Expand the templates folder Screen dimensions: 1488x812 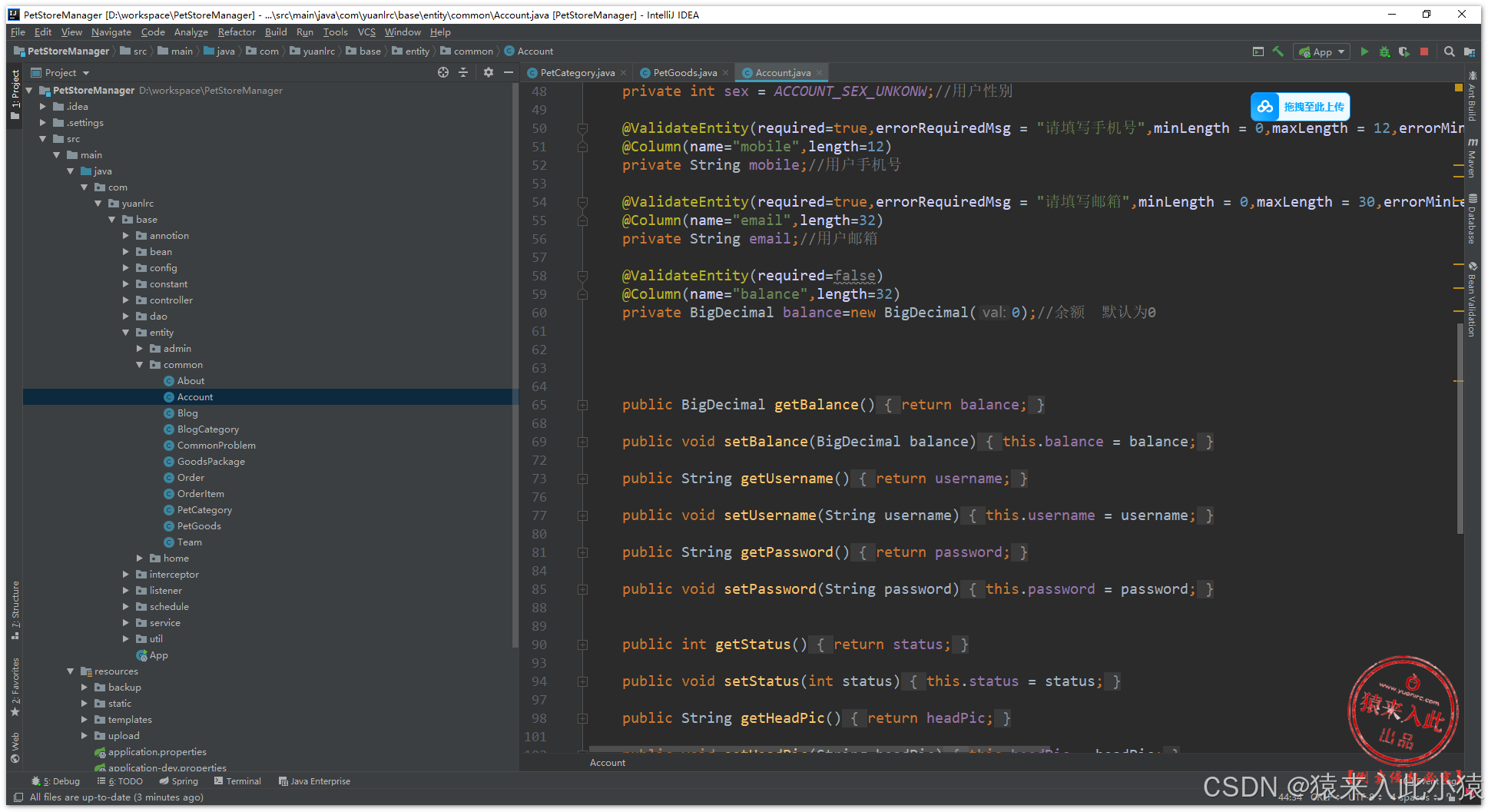[x=85, y=720]
